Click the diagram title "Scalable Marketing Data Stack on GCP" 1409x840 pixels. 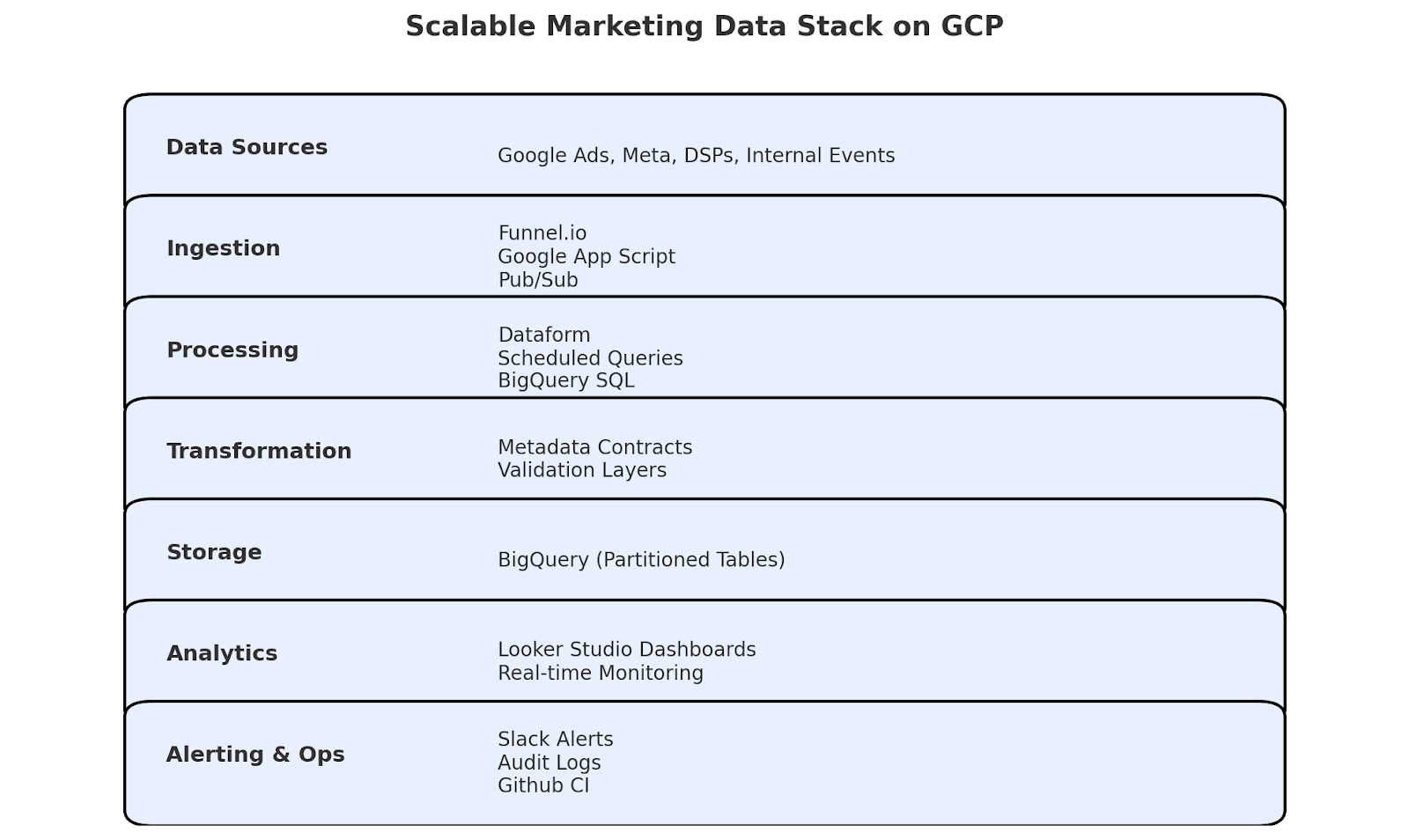click(x=704, y=26)
